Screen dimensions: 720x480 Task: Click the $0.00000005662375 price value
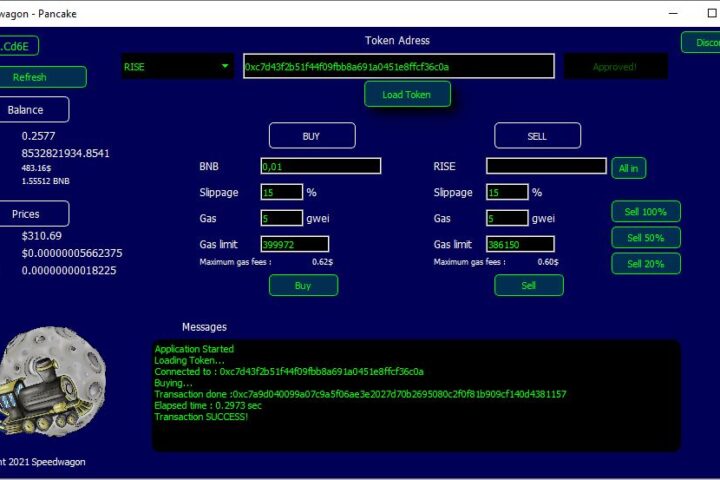(72, 253)
